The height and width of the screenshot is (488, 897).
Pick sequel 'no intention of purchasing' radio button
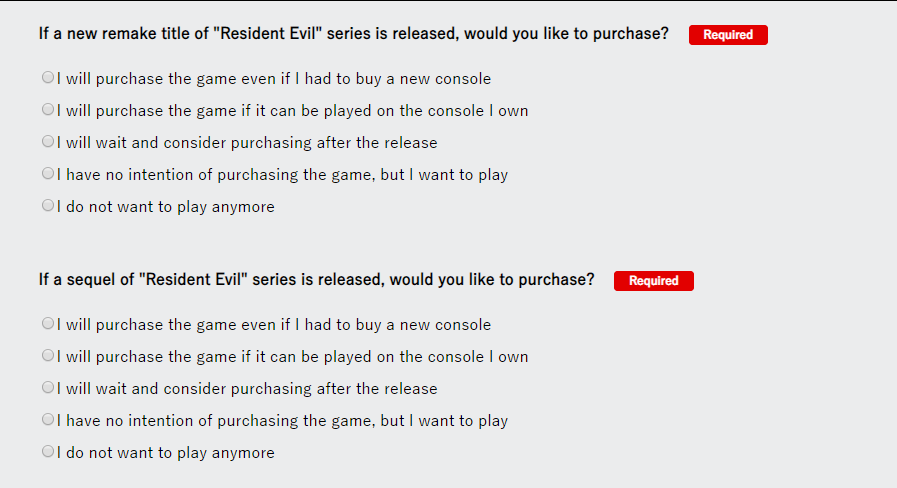point(48,419)
